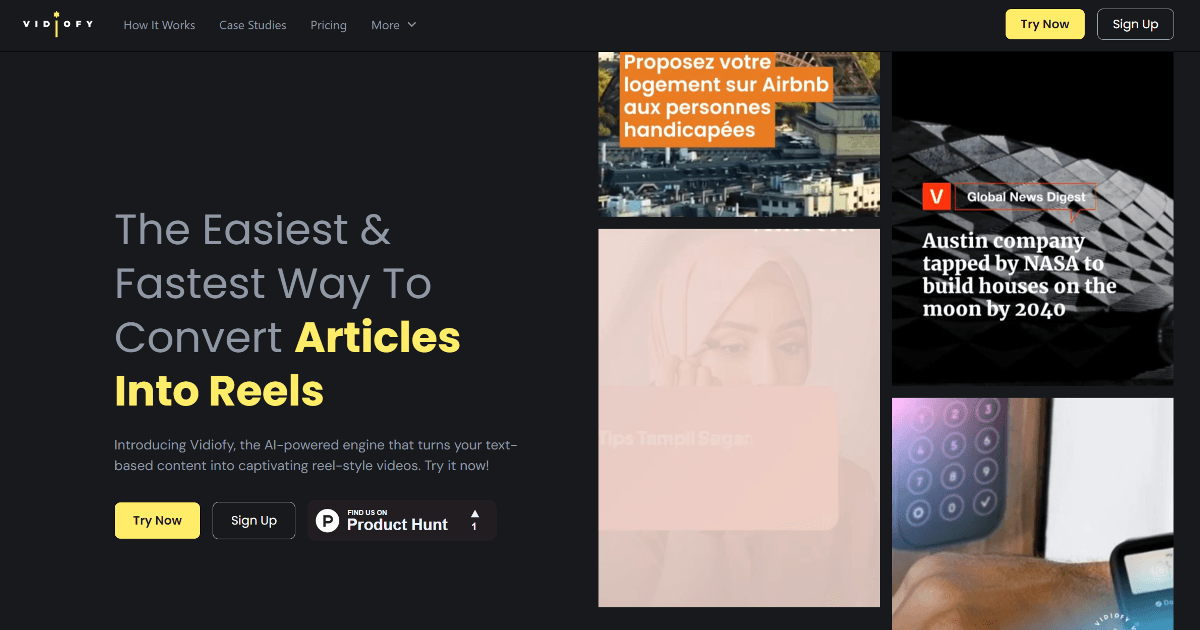Image resolution: width=1200 pixels, height=630 pixels.
Task: Click the "Tips Tampil Segar" hijab video thumbnail
Action: [738, 417]
